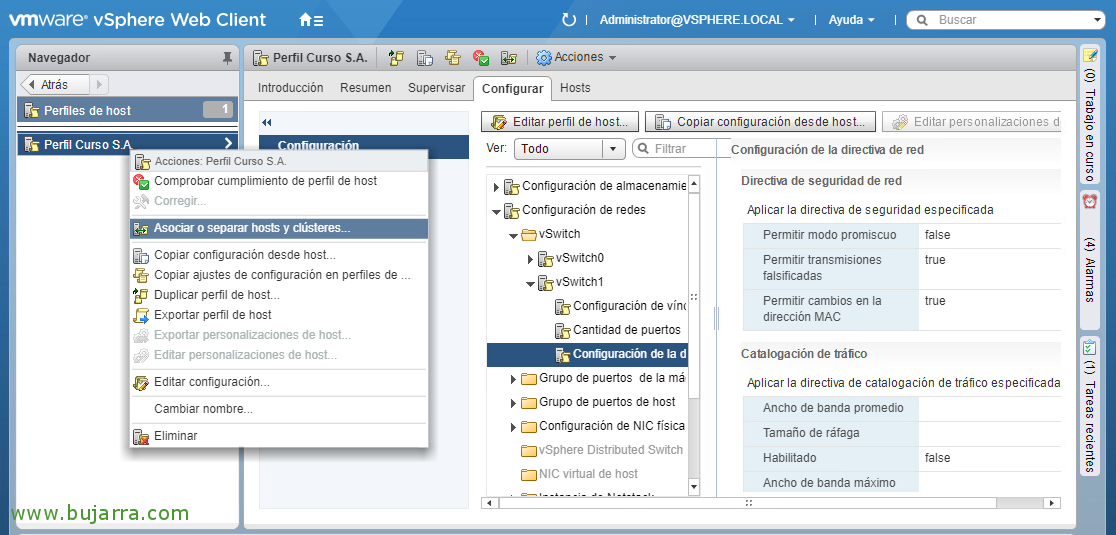Viewport: 1116px width, 535px height.
Task: Select NIC virtual de host folder
Action: (x=579, y=474)
